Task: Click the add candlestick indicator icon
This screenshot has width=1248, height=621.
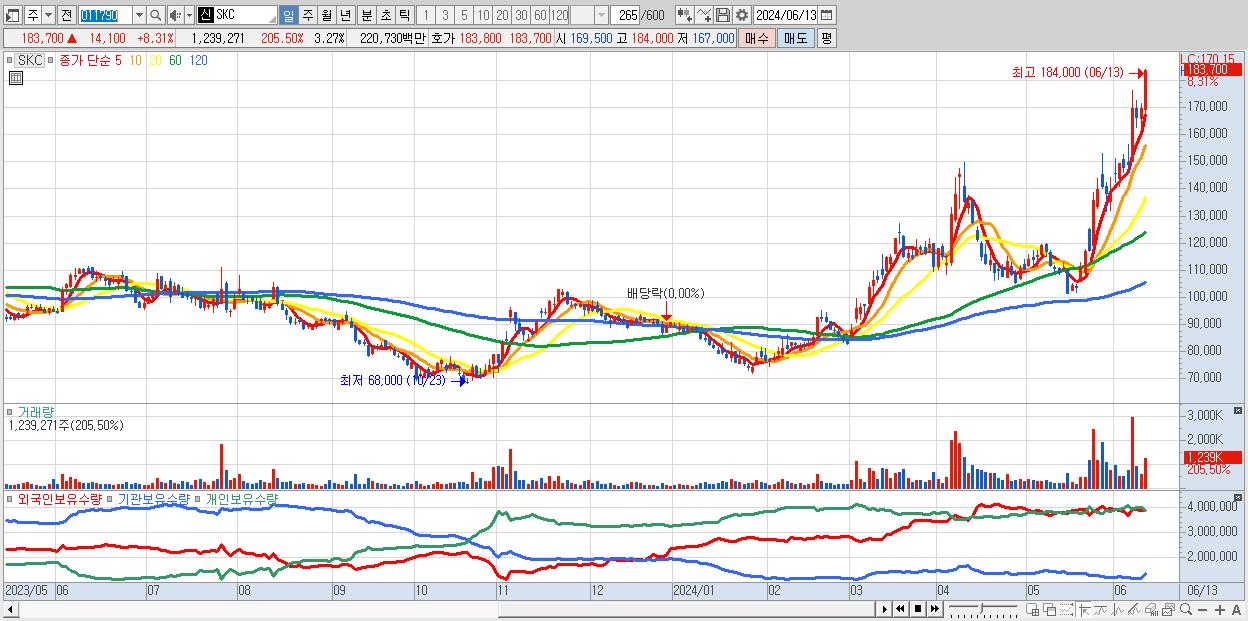Action: (684, 15)
